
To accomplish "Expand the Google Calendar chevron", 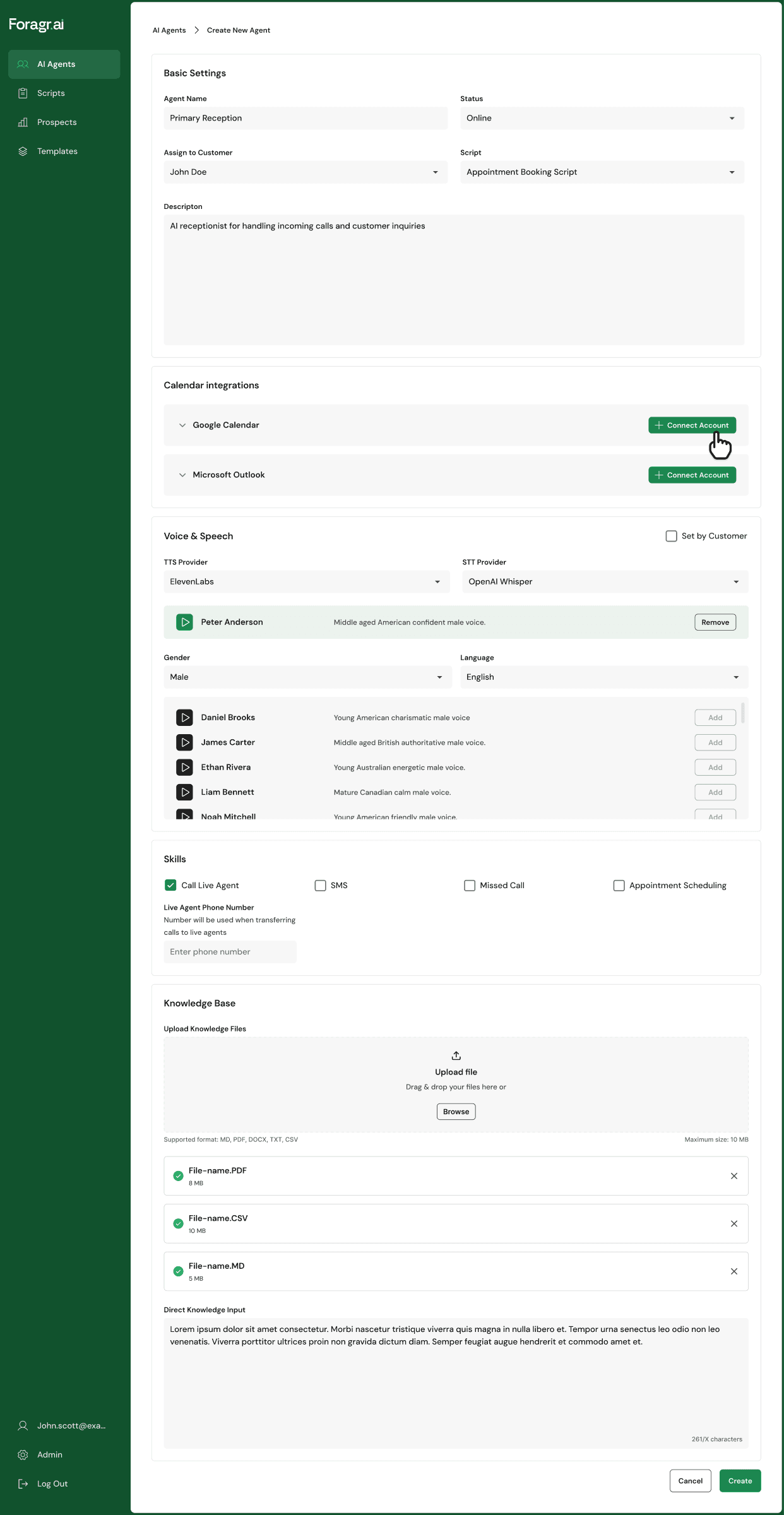I will (x=182, y=425).
